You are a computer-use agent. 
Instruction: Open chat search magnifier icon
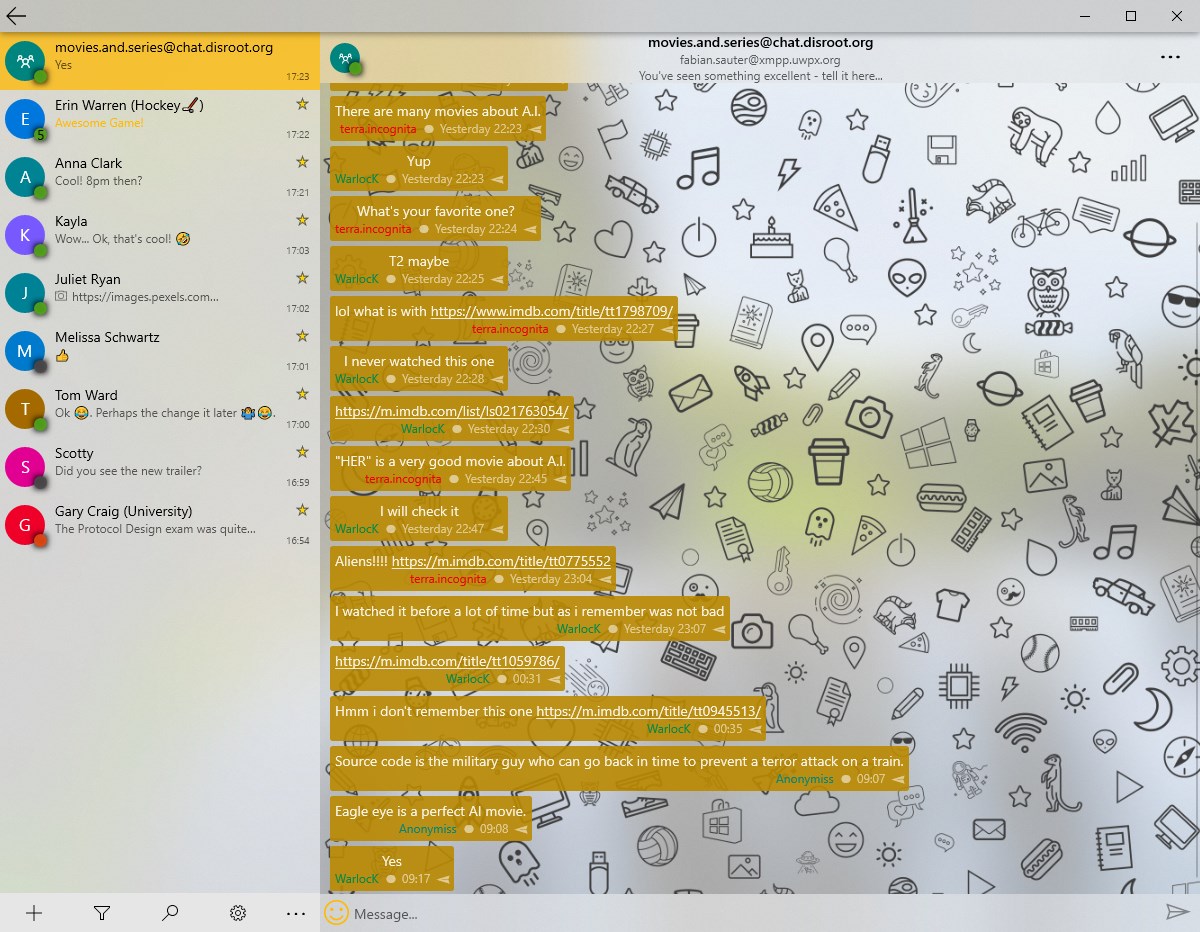[170, 912]
